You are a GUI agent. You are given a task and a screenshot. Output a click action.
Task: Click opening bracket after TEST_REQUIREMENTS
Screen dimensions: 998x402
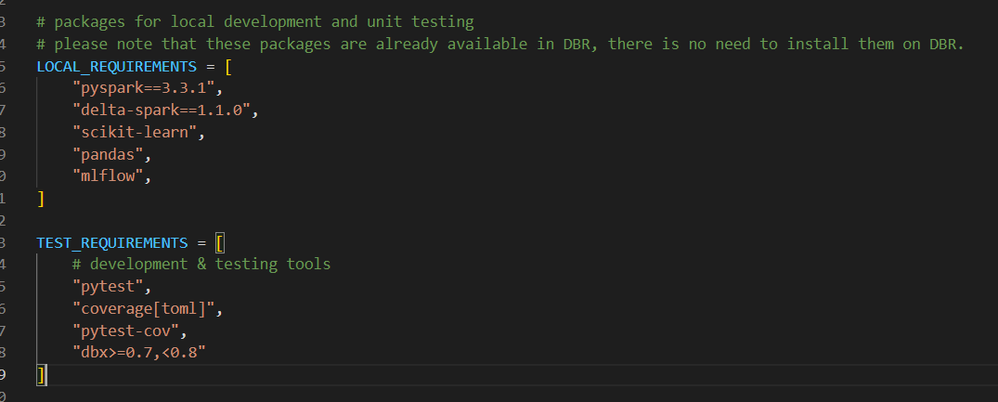coord(221,243)
